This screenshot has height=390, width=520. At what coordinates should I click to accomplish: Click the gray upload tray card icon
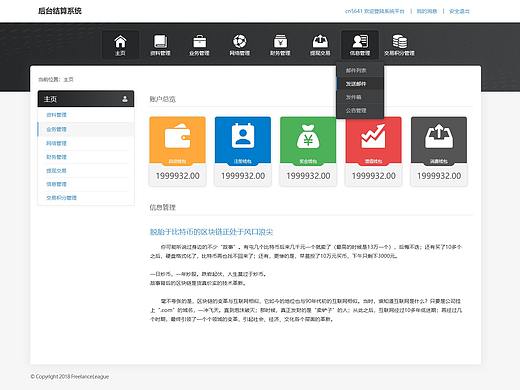coord(439,136)
